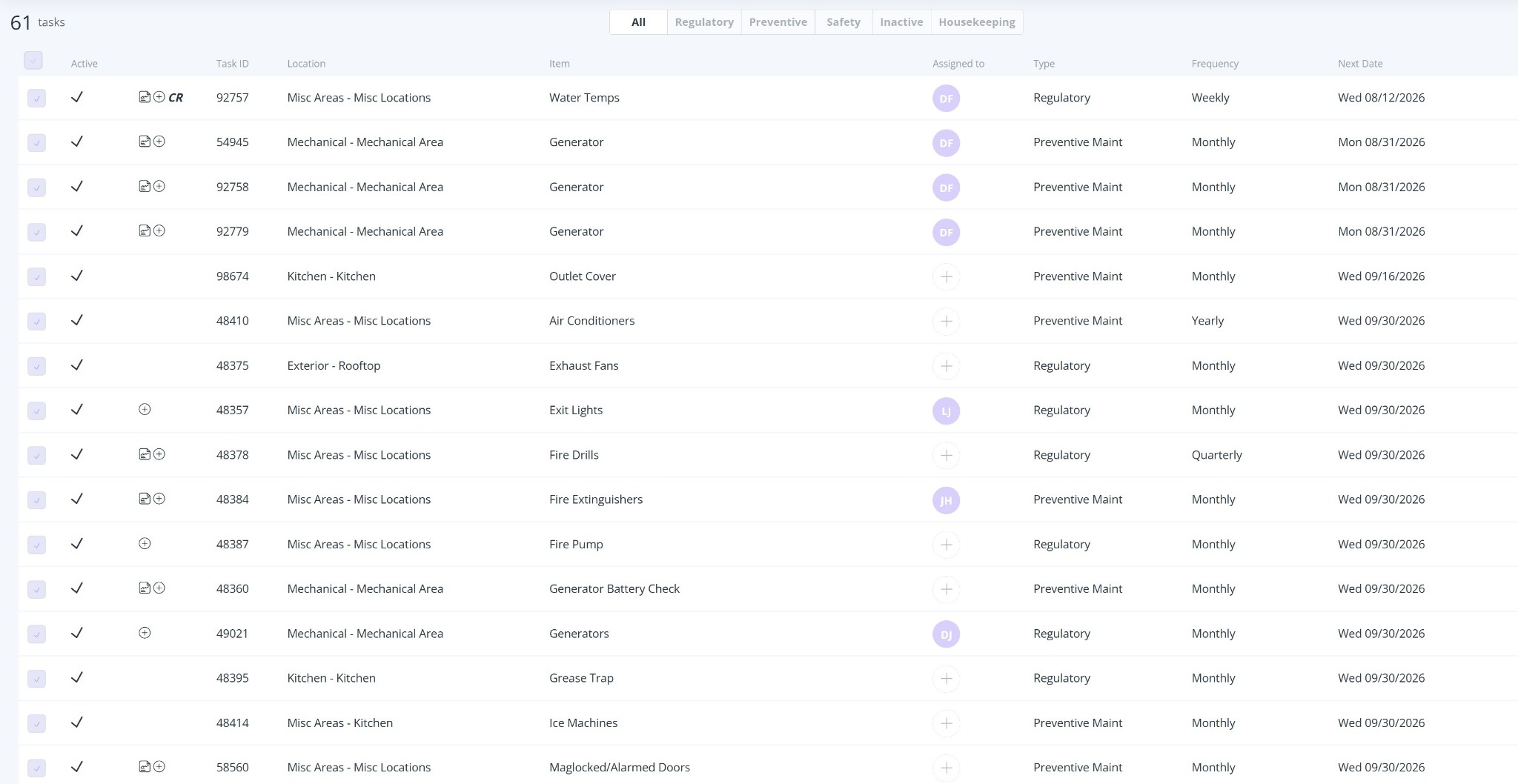Image resolution: width=1518 pixels, height=784 pixels.
Task: Click the circled plus icon for task 92757
Action: [x=159, y=97]
